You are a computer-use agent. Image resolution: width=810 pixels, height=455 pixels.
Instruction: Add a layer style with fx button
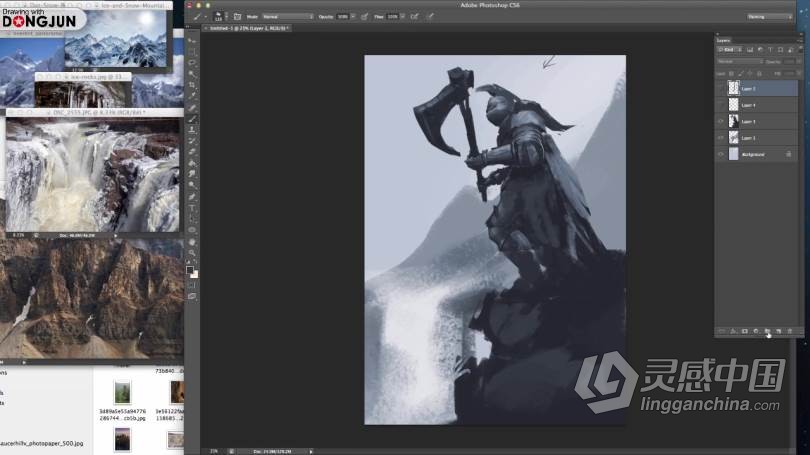click(x=733, y=332)
